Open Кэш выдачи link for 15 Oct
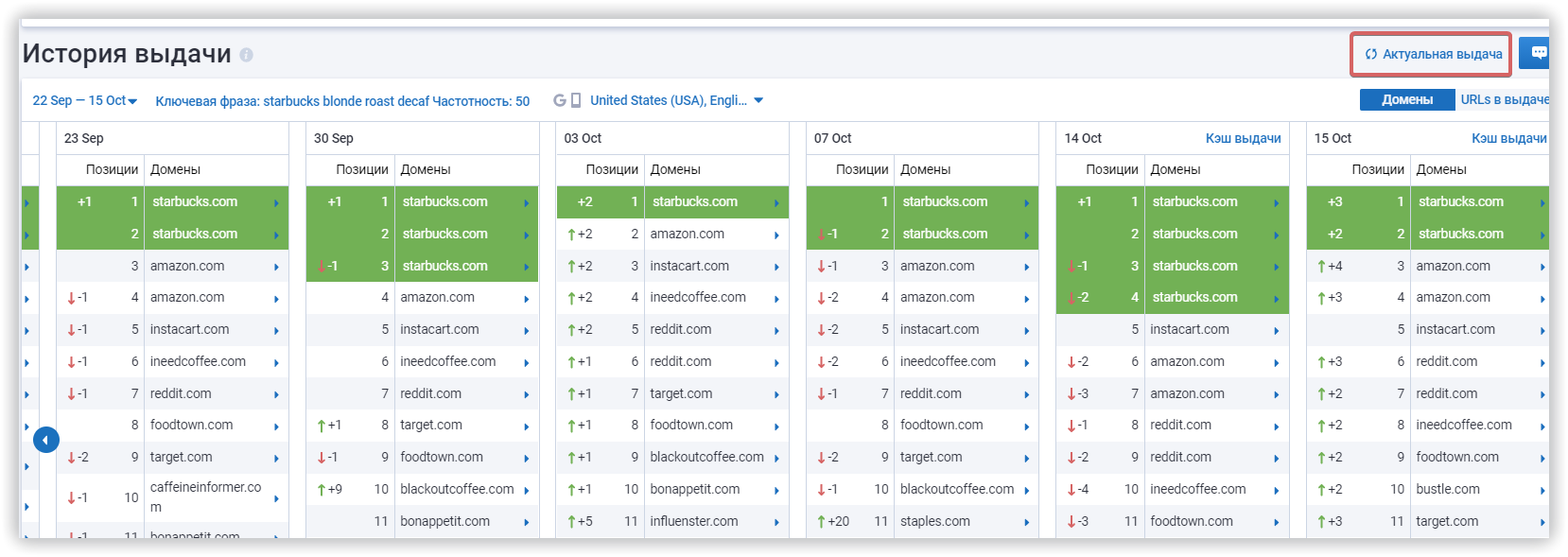 [x=1509, y=138]
